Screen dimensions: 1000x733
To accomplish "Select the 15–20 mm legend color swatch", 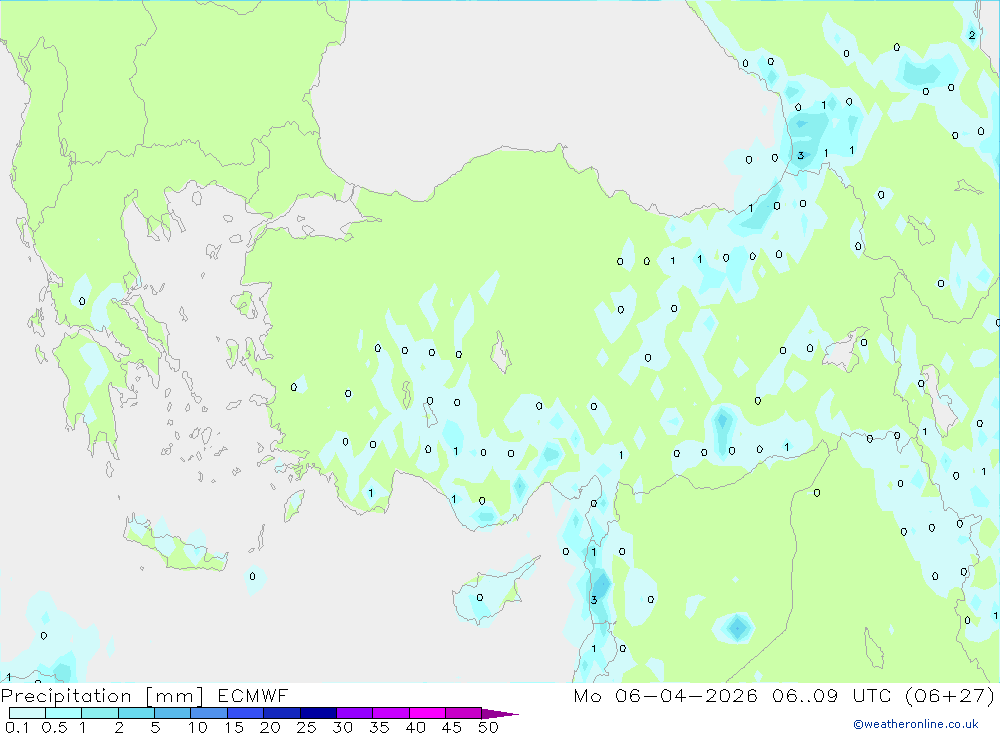I will click(x=246, y=713).
